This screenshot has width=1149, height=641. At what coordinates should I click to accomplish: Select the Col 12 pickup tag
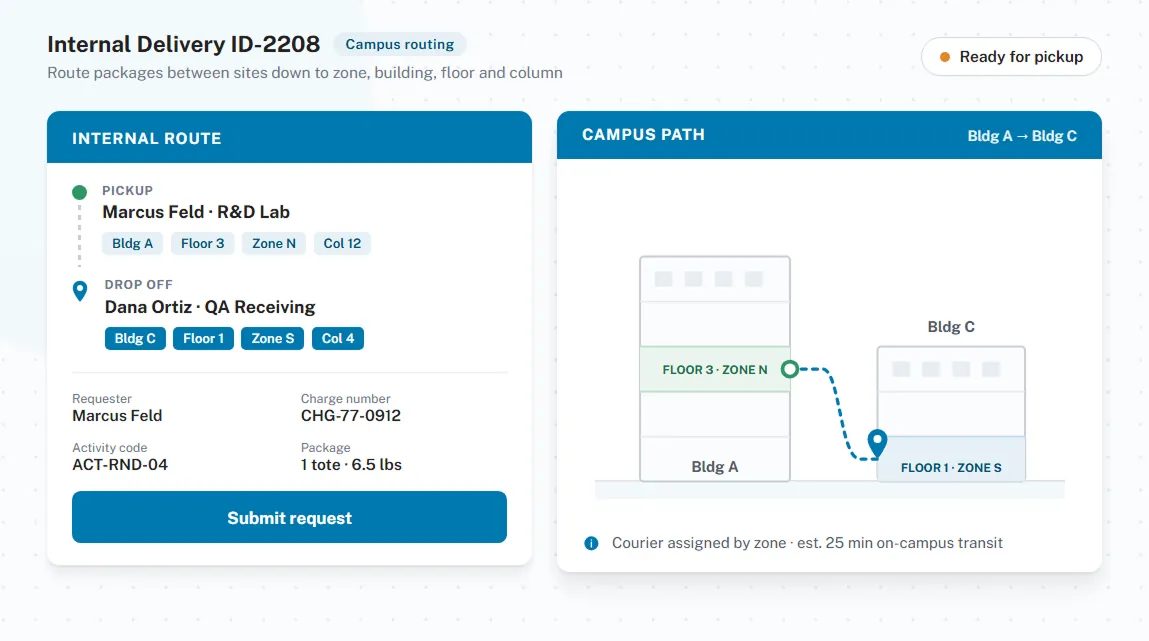(342, 243)
